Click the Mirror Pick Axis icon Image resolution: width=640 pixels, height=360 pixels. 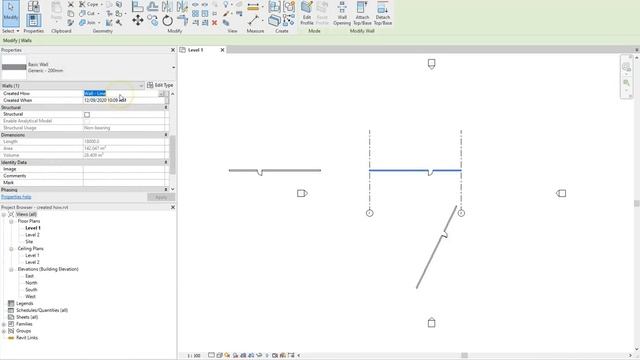tap(167, 6)
